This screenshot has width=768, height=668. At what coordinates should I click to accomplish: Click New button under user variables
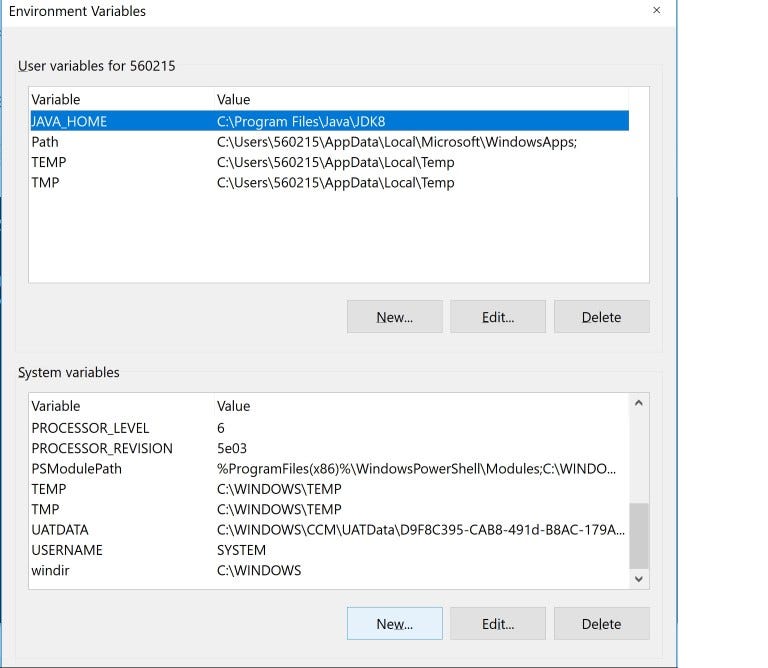pos(395,317)
